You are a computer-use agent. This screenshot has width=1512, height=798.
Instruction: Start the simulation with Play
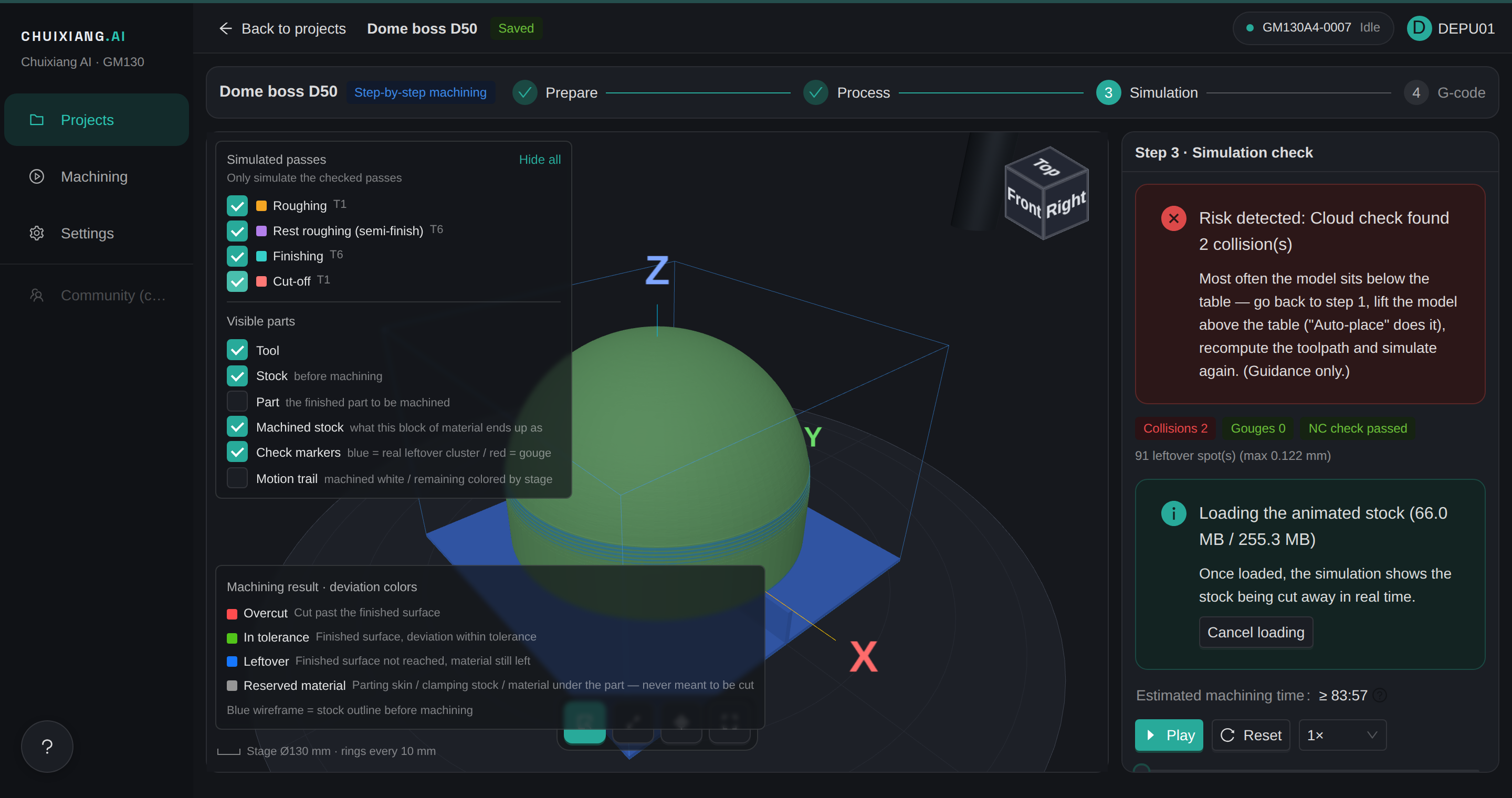pos(1169,735)
